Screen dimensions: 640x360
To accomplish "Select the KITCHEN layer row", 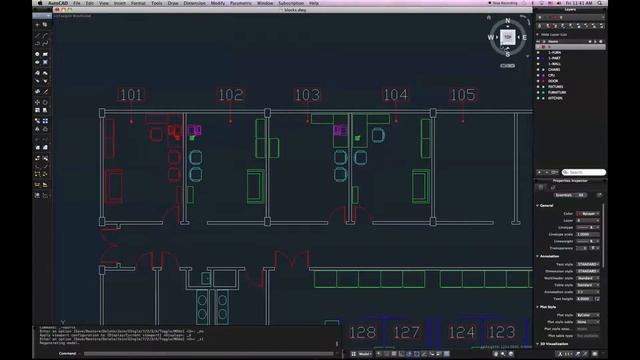I will [570, 98].
